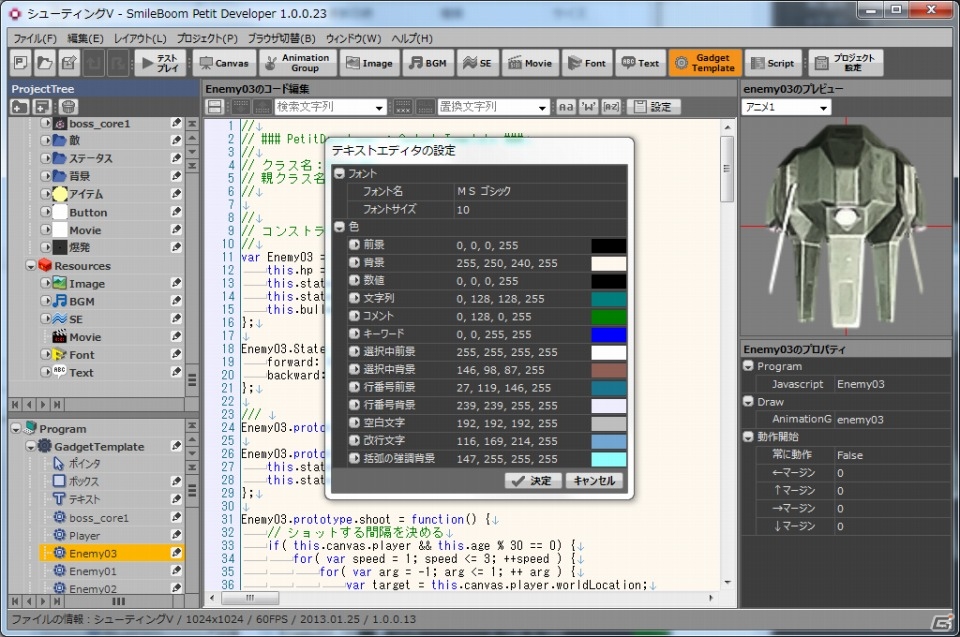Image resolution: width=960 pixels, height=637 pixels.
Task: Click the edit pencil icon for Button row
Action: [x=176, y=212]
